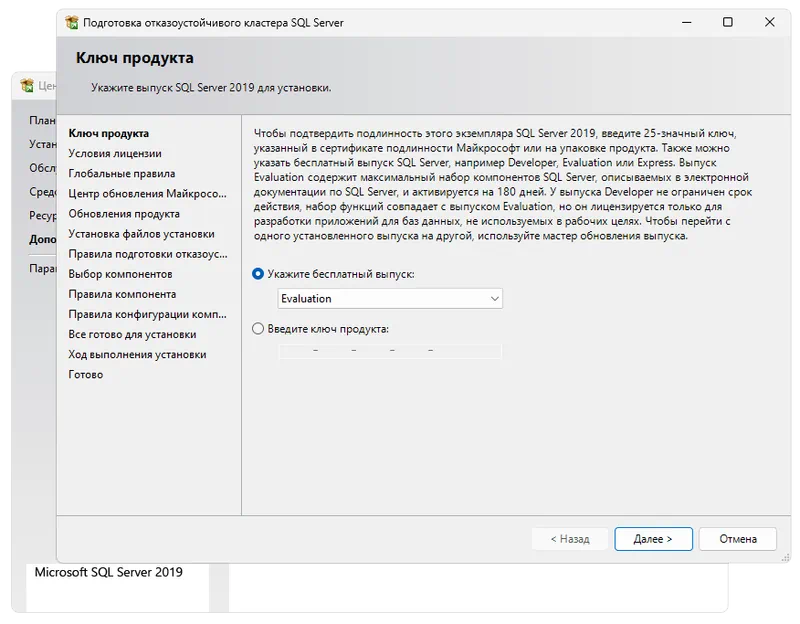Image resolution: width=800 pixels, height=624 pixels.
Task: Click the disabled Назад button
Action: [570, 539]
